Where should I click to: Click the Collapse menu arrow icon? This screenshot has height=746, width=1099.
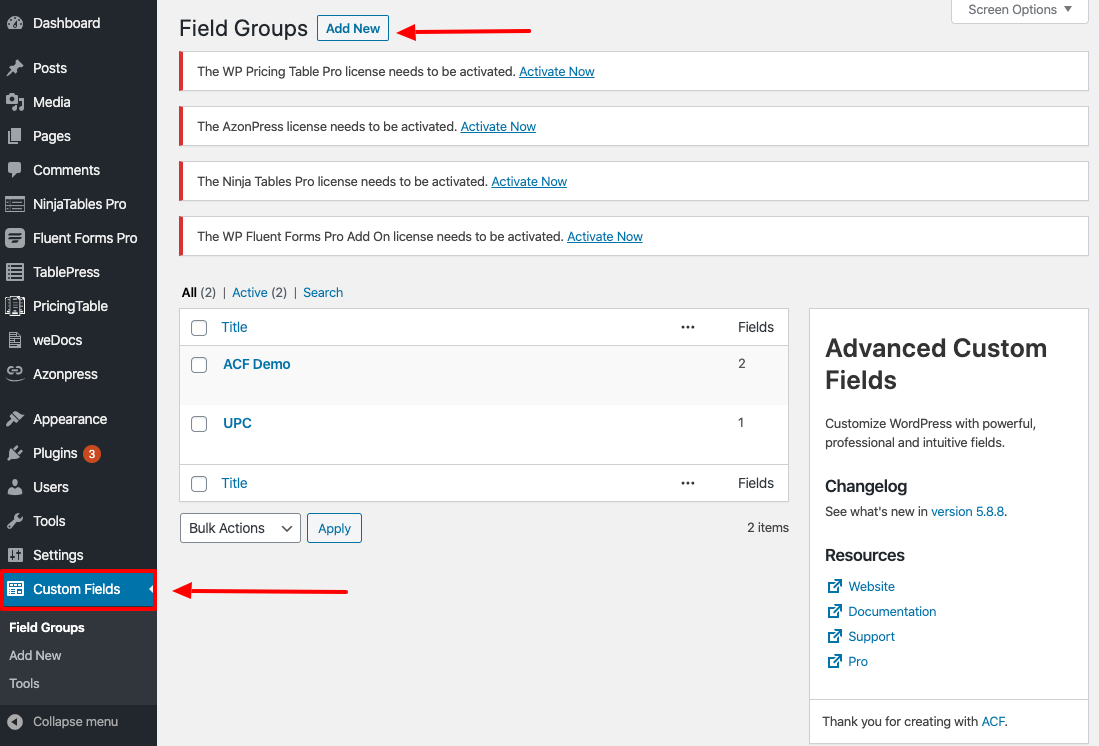pos(15,721)
